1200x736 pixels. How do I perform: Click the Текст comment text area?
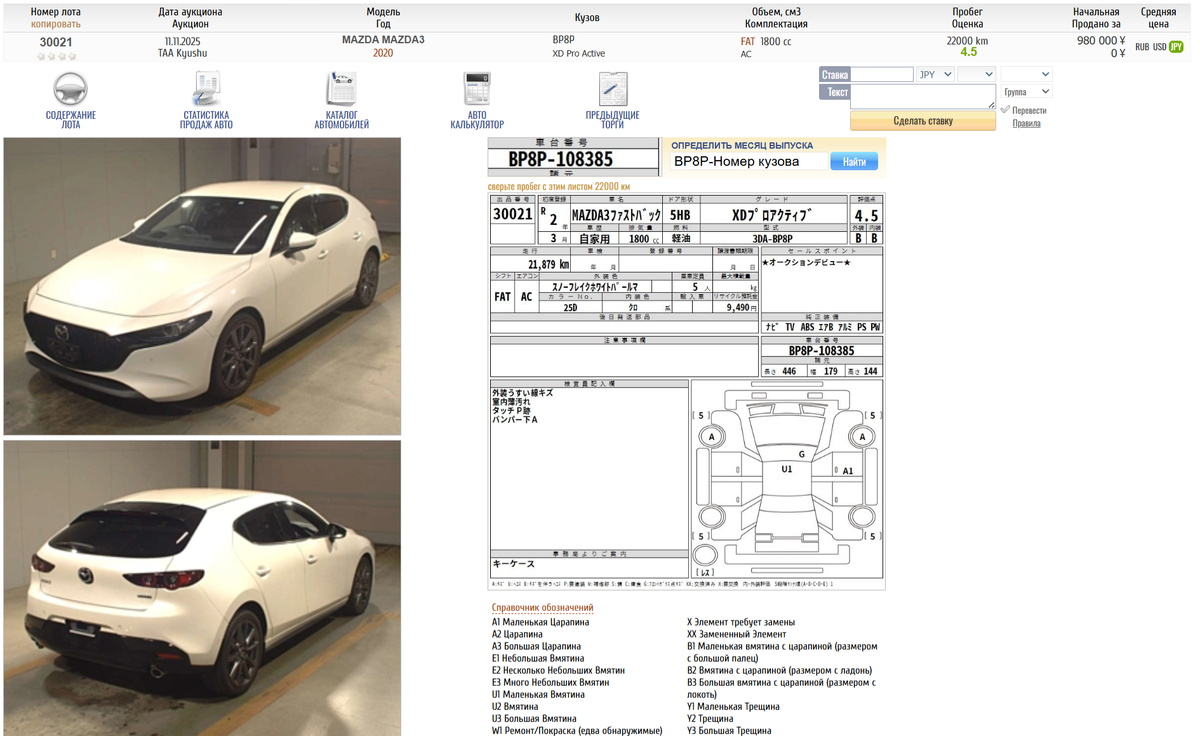[x=922, y=95]
